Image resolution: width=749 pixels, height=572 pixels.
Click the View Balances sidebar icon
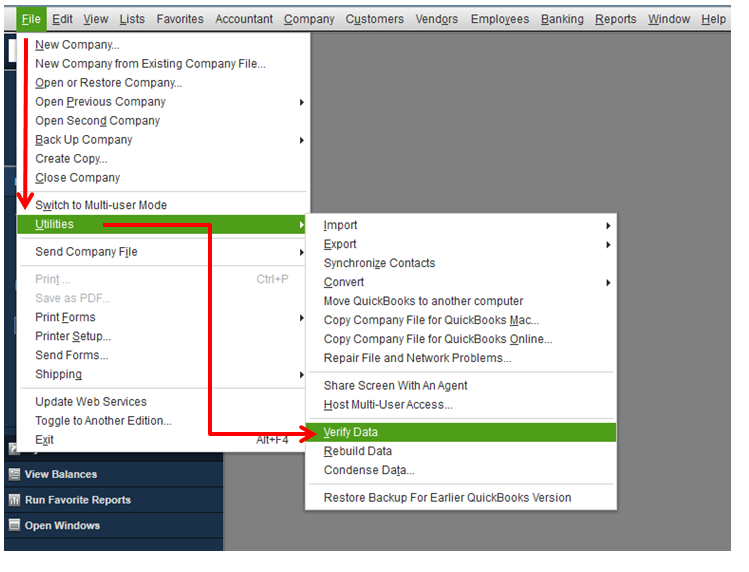coord(15,474)
